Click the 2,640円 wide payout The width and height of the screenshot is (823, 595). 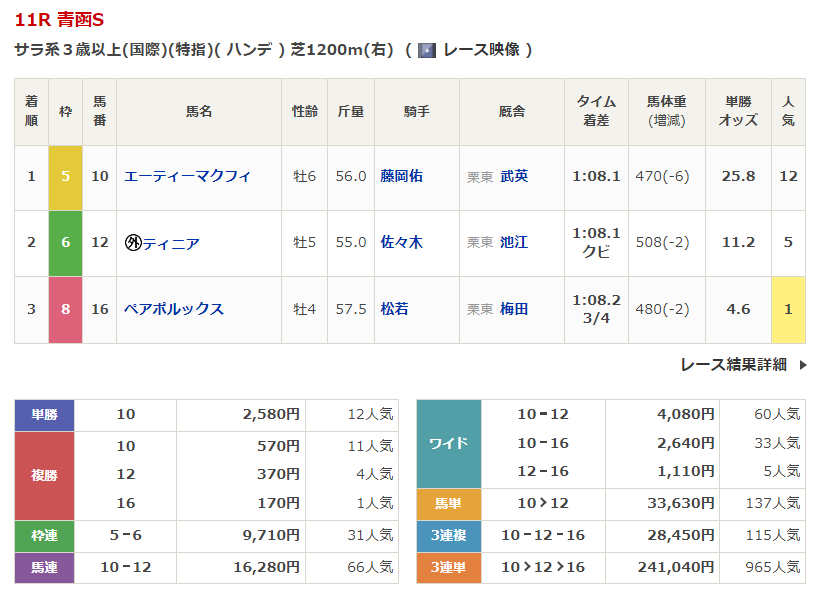tap(686, 444)
